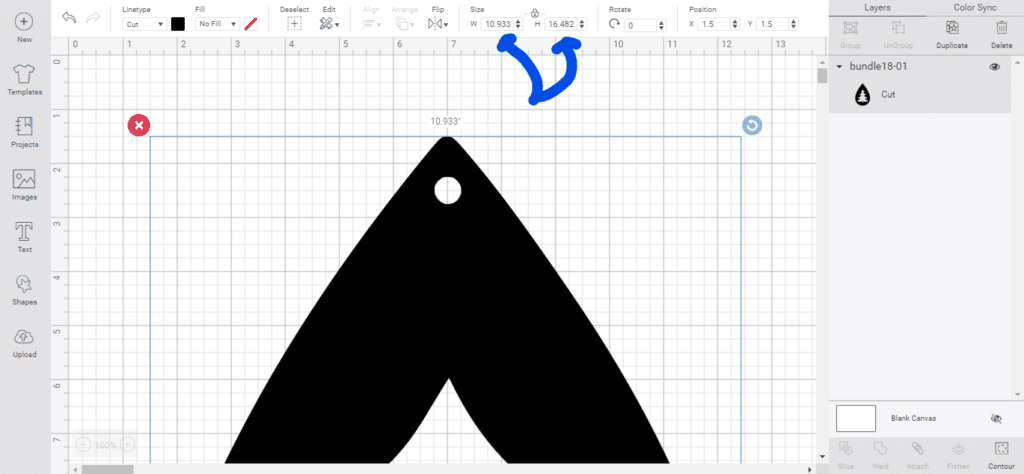Open the Templates panel
1024x474 pixels.
click(x=25, y=74)
